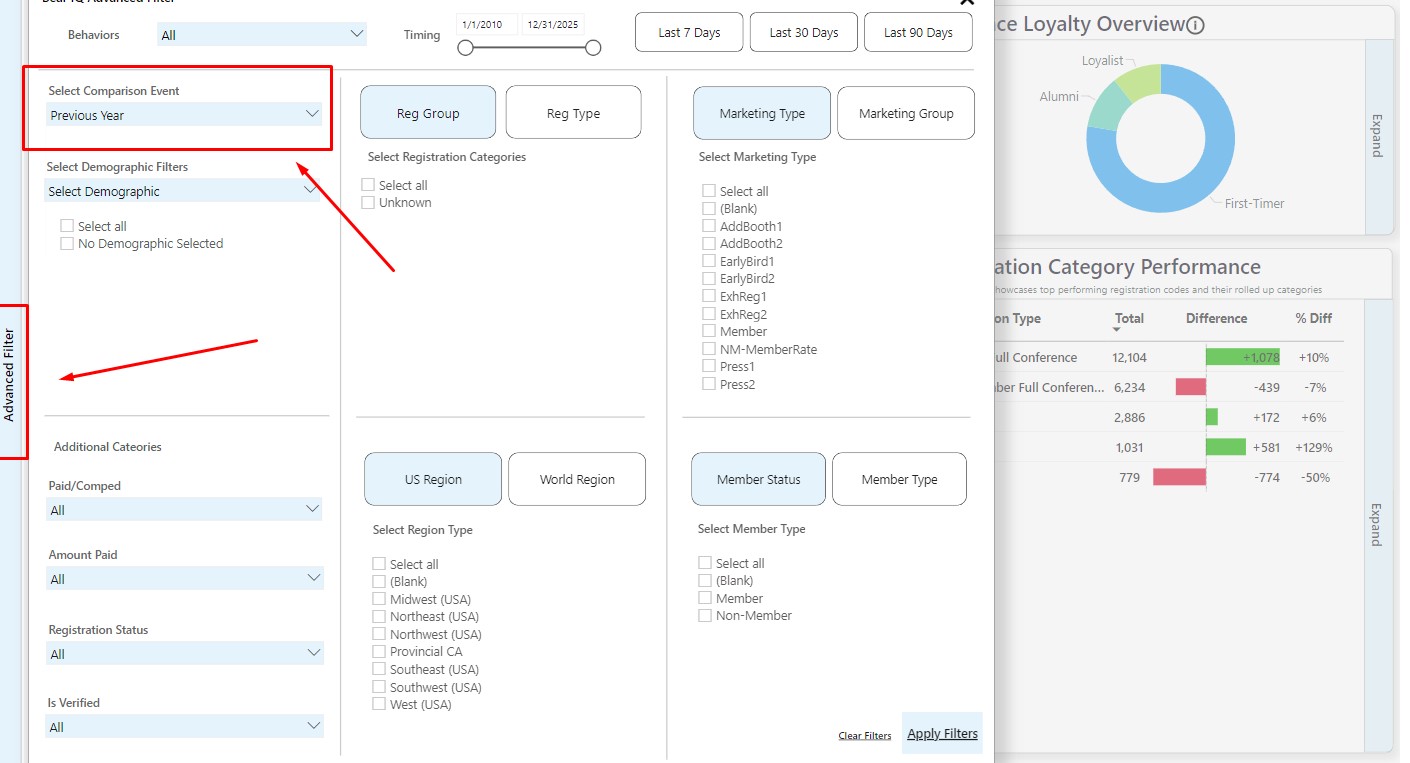Click the sort arrow under Total column

pyautogui.click(x=1117, y=330)
